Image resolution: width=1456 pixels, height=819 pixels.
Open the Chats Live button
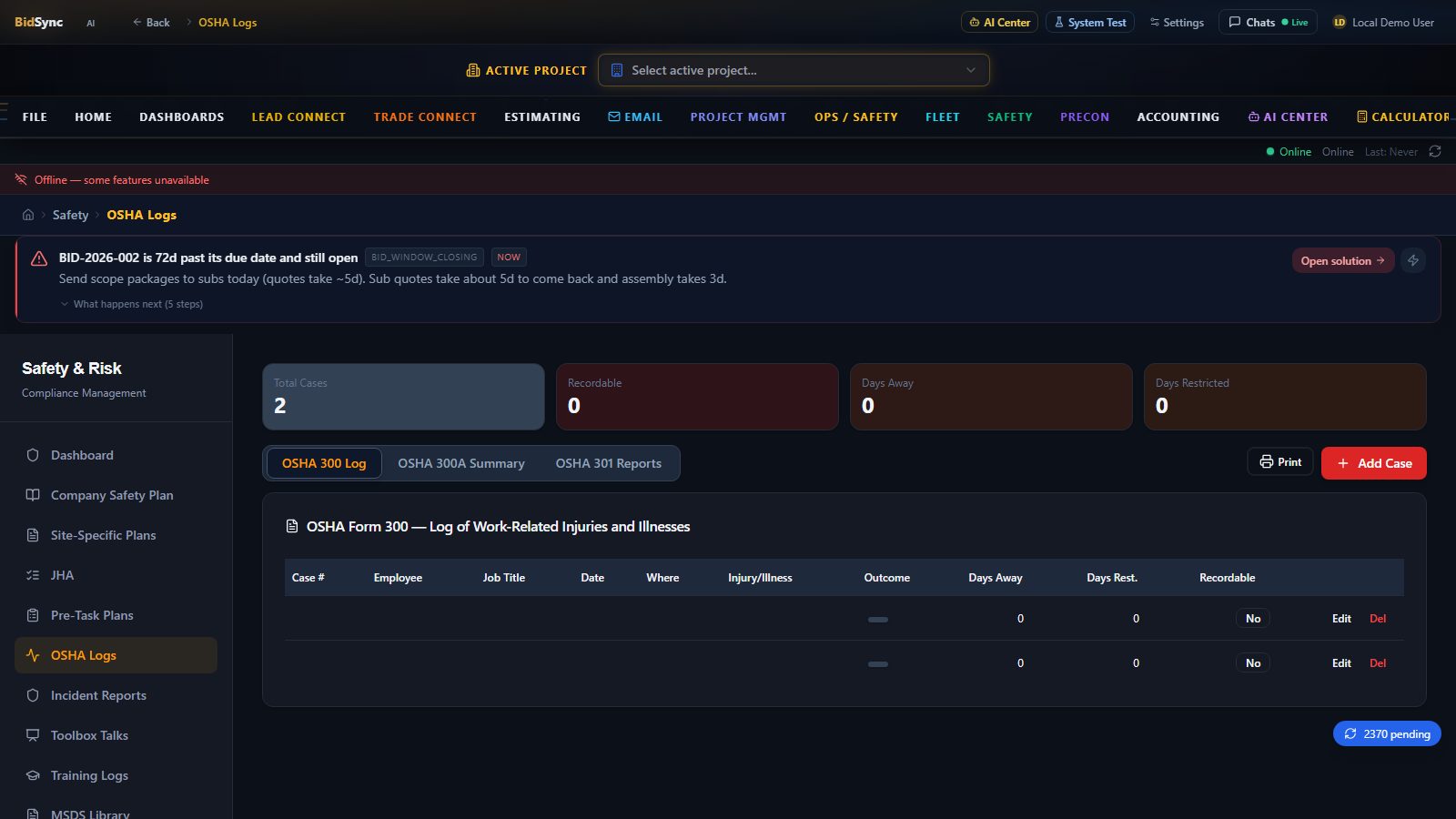tap(1268, 22)
